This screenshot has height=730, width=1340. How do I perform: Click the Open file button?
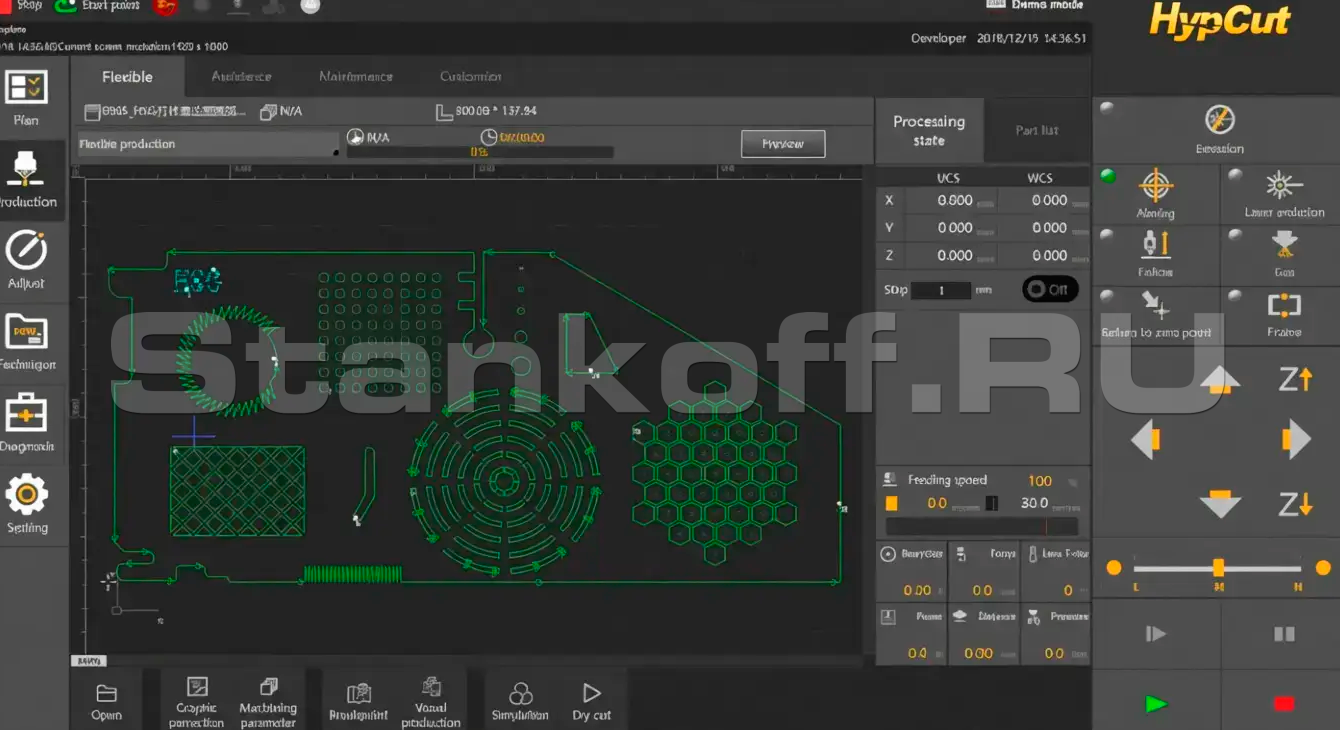[x=106, y=702]
